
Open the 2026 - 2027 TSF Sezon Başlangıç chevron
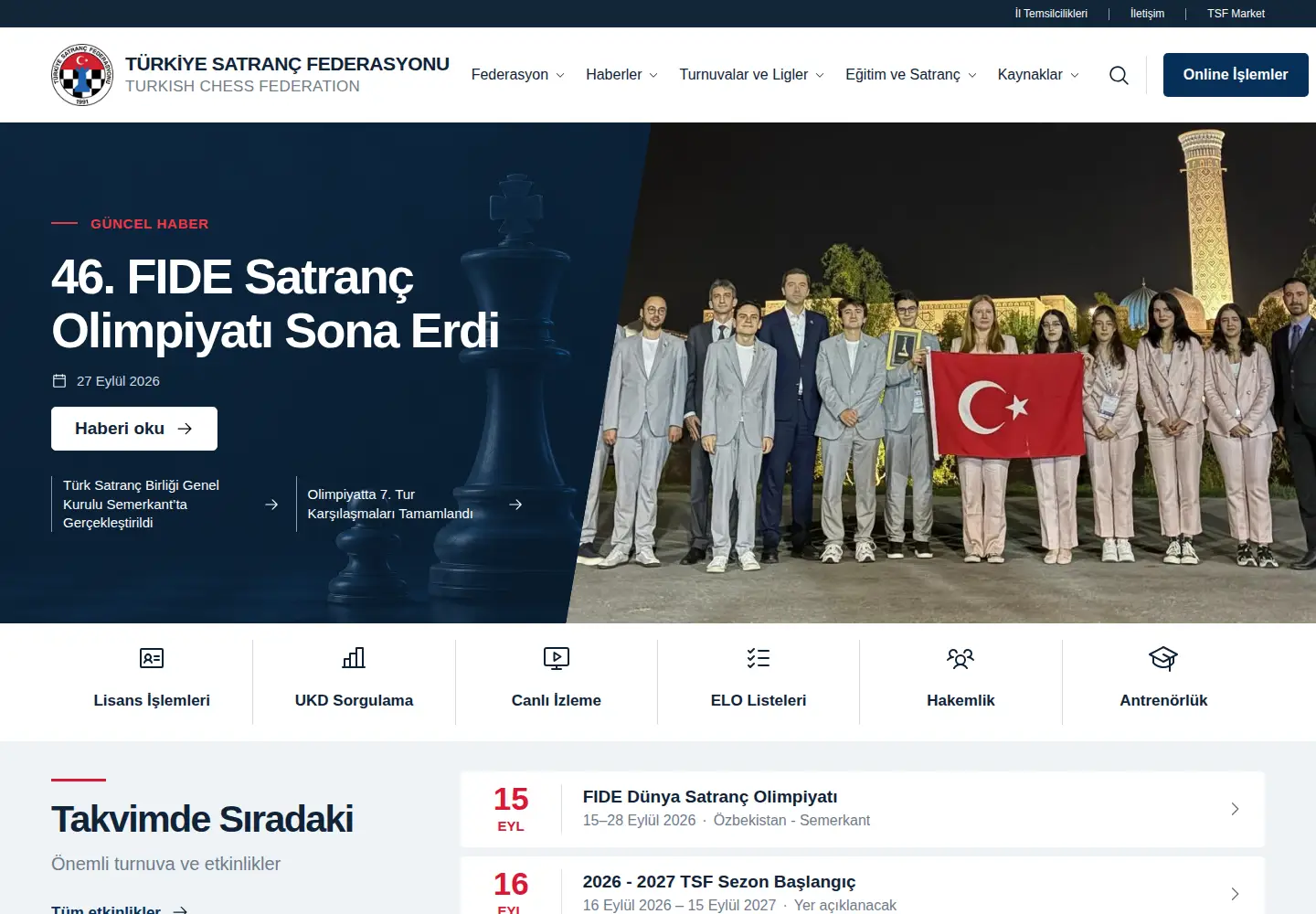[1235, 894]
